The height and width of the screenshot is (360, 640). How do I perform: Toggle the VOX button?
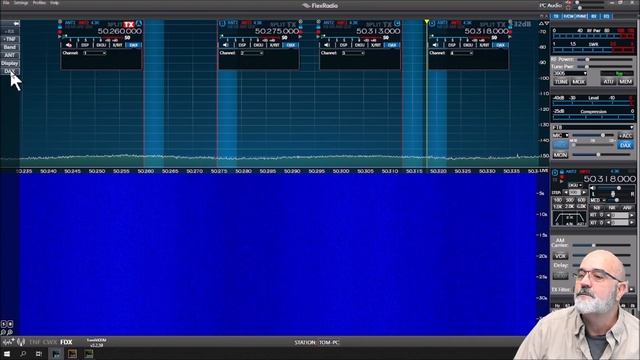[x=560, y=256]
